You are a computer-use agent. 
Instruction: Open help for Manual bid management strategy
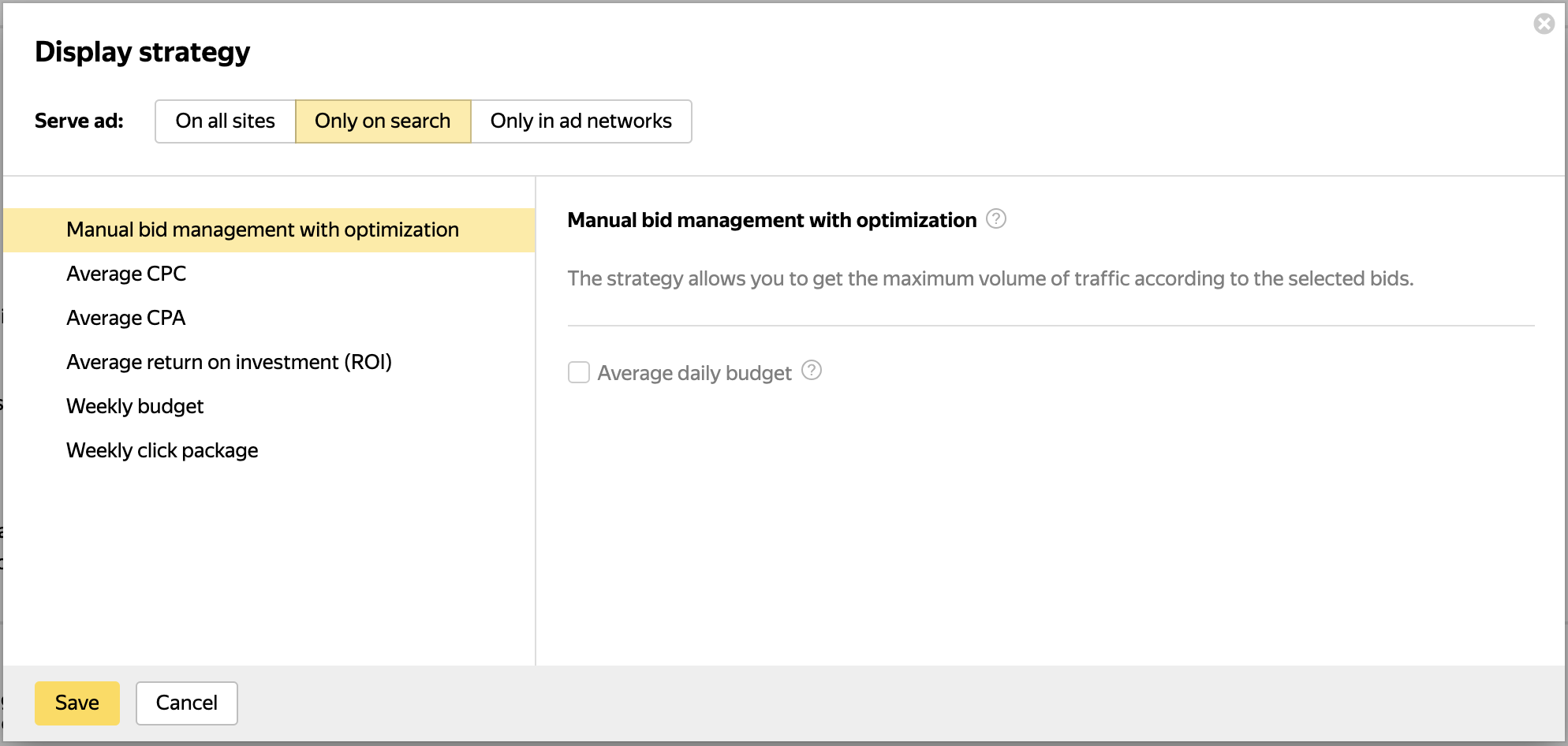(996, 219)
